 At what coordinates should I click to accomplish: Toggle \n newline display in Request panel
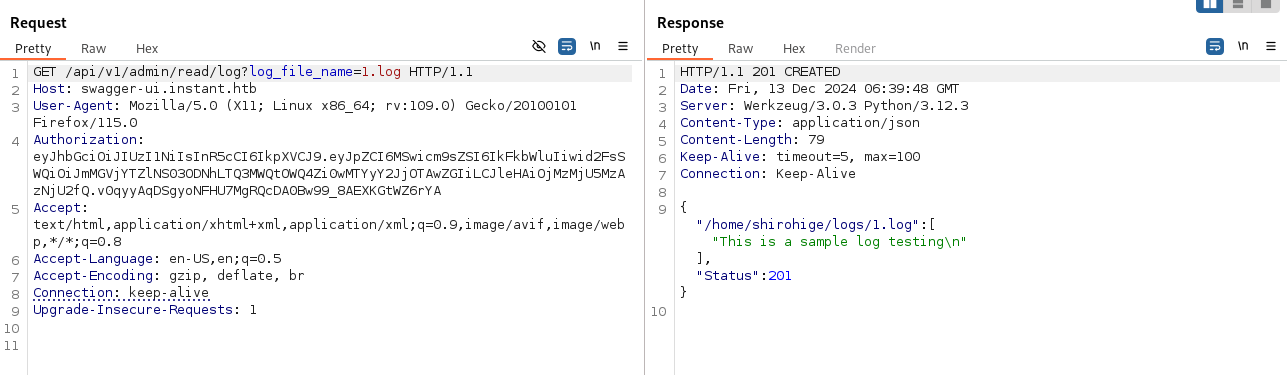(x=595, y=46)
